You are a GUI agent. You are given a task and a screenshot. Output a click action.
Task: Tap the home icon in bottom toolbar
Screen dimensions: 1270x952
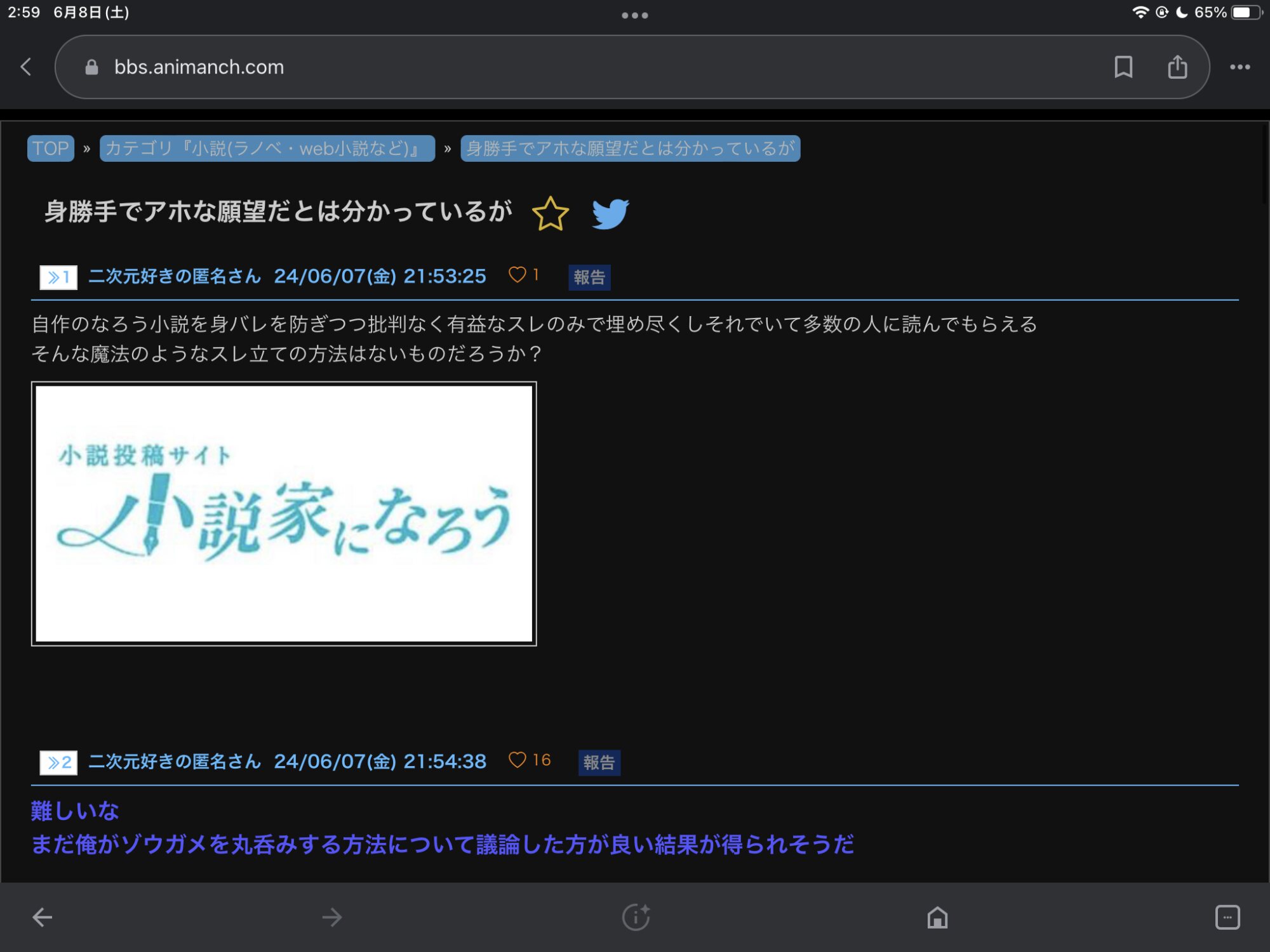(937, 917)
